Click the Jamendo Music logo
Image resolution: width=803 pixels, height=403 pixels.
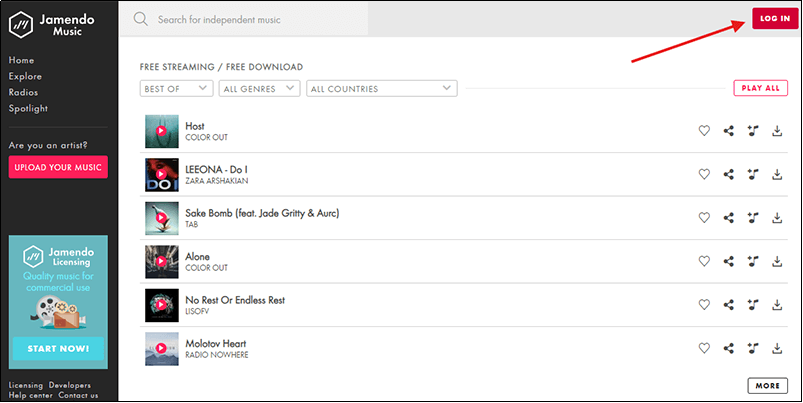coord(57,22)
